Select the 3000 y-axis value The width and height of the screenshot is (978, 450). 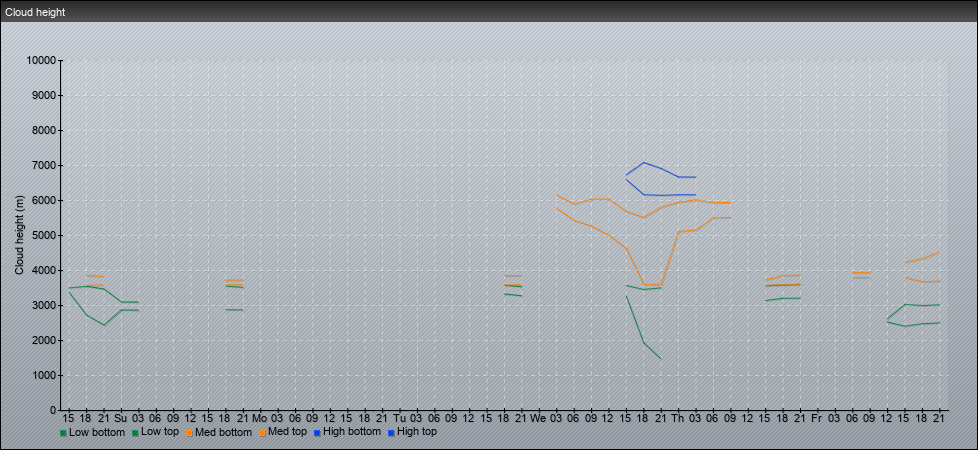(x=44, y=305)
